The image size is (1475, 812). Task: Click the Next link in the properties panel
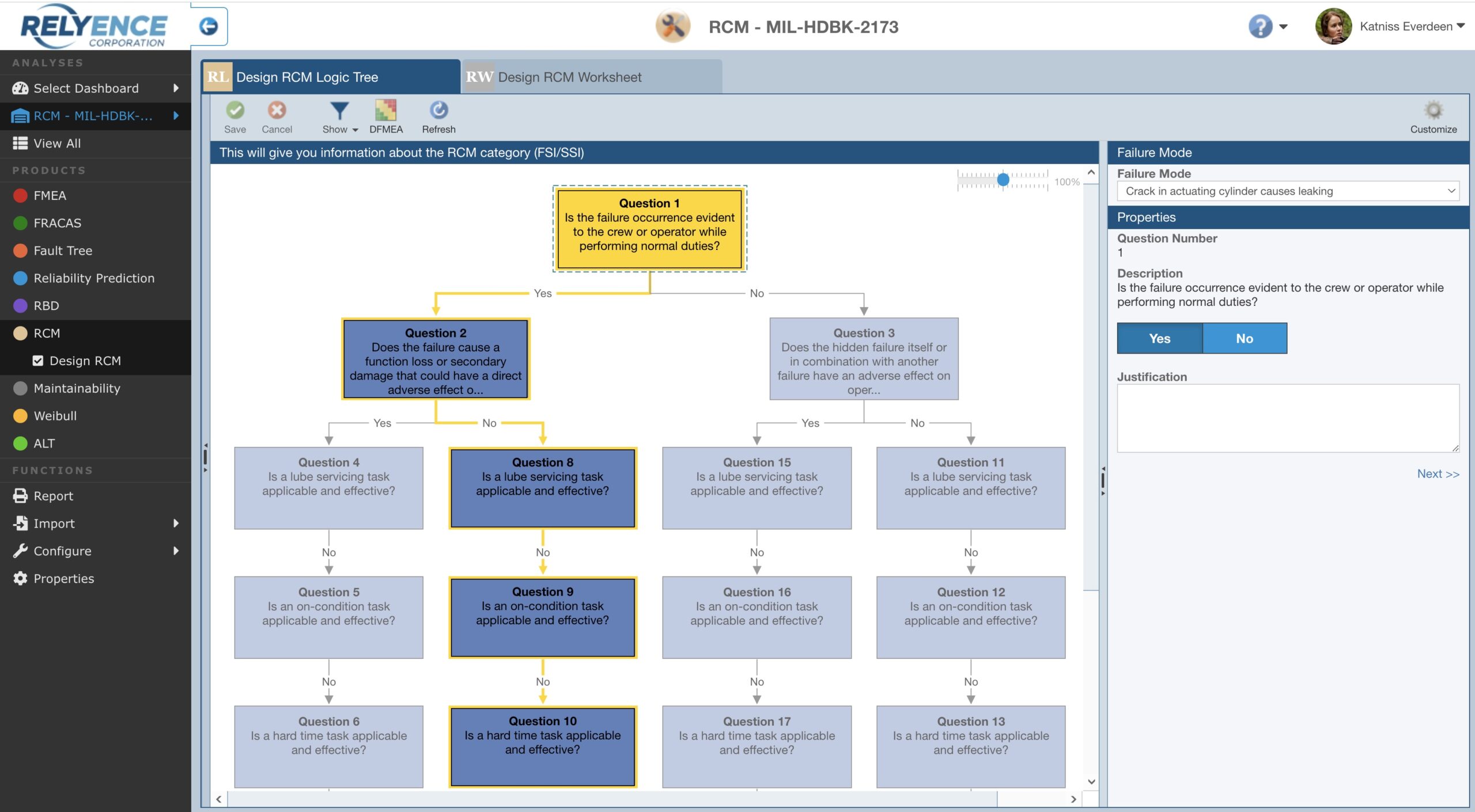pos(1437,473)
